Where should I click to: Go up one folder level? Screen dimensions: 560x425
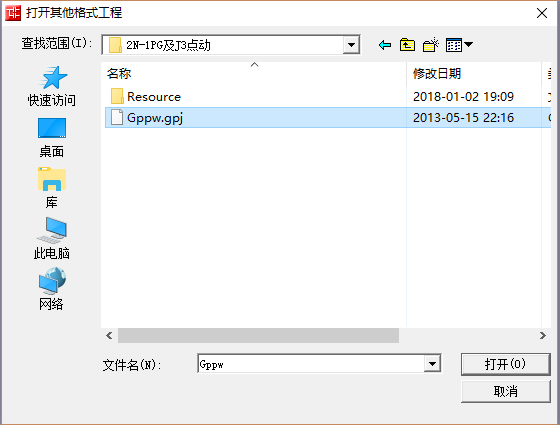tap(408, 45)
